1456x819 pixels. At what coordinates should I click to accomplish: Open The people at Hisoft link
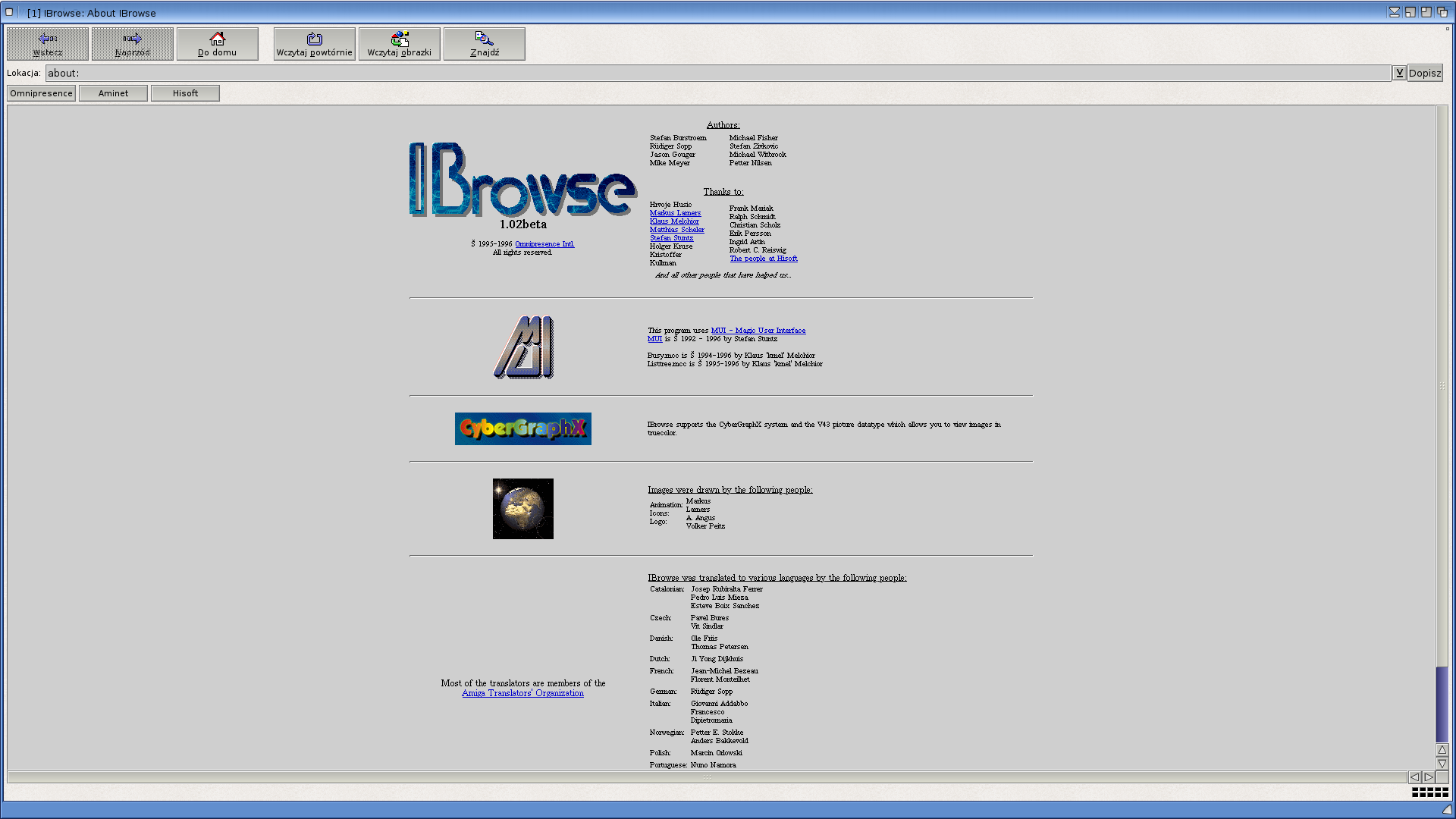click(x=764, y=259)
